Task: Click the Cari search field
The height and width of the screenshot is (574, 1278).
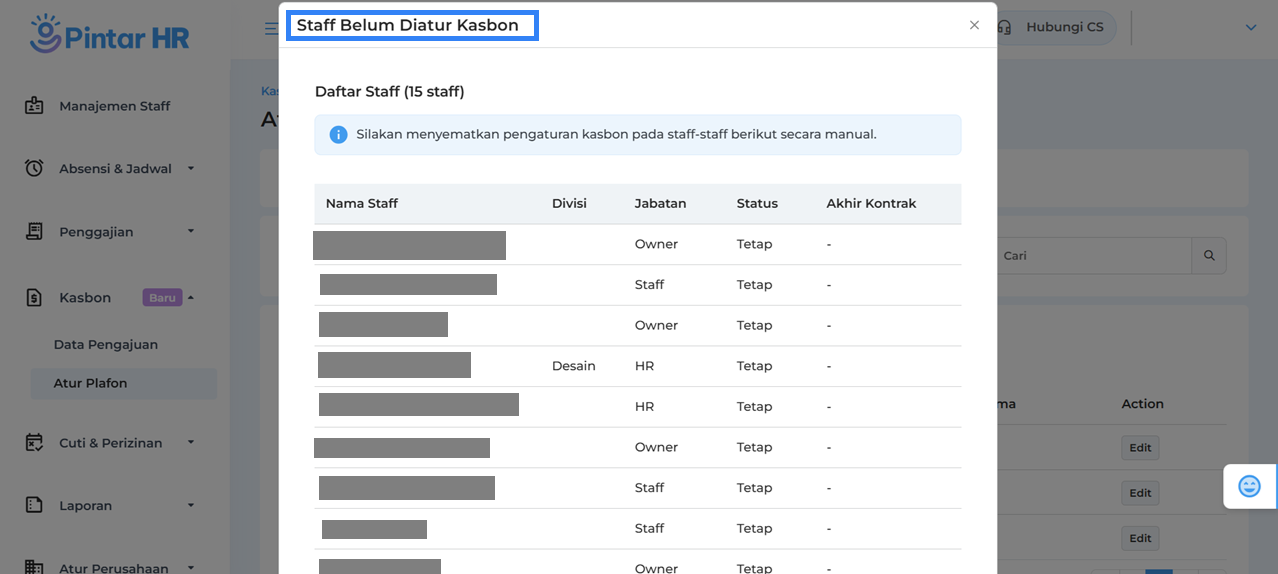Action: click(1093, 256)
